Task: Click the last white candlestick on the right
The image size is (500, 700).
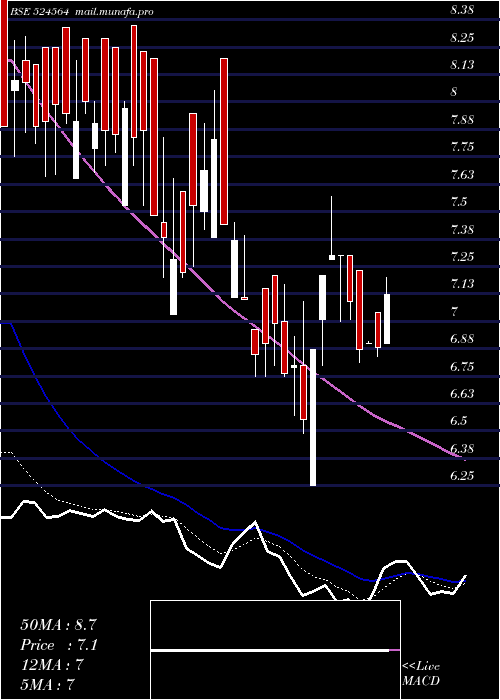Action: click(387, 319)
